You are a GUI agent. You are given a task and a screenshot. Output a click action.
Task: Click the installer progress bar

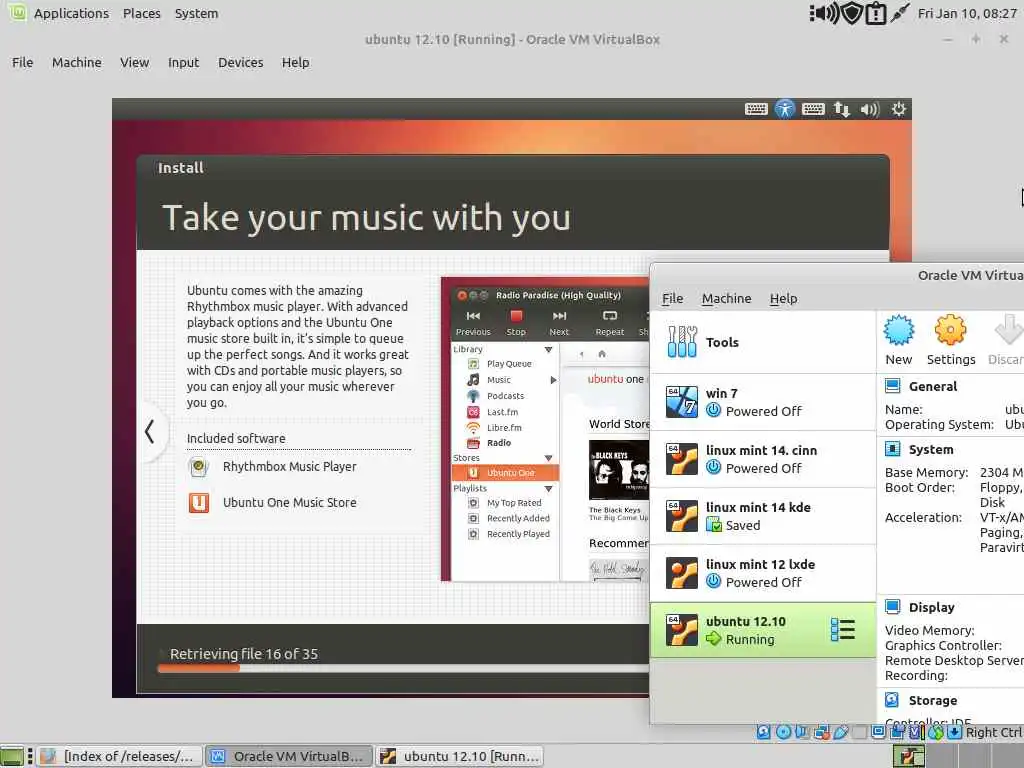[x=403, y=668]
